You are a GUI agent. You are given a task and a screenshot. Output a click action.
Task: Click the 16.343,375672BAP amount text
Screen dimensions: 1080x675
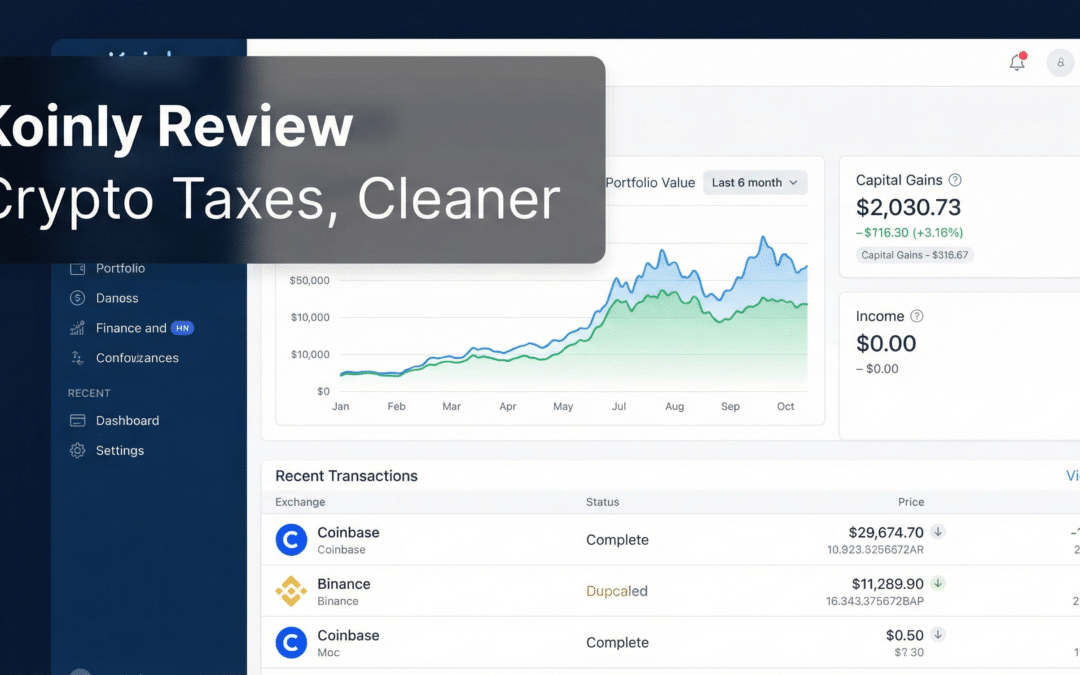[875, 601]
